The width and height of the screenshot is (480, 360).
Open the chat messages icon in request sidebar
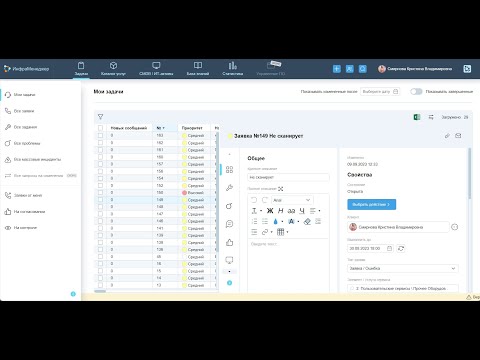229,224
